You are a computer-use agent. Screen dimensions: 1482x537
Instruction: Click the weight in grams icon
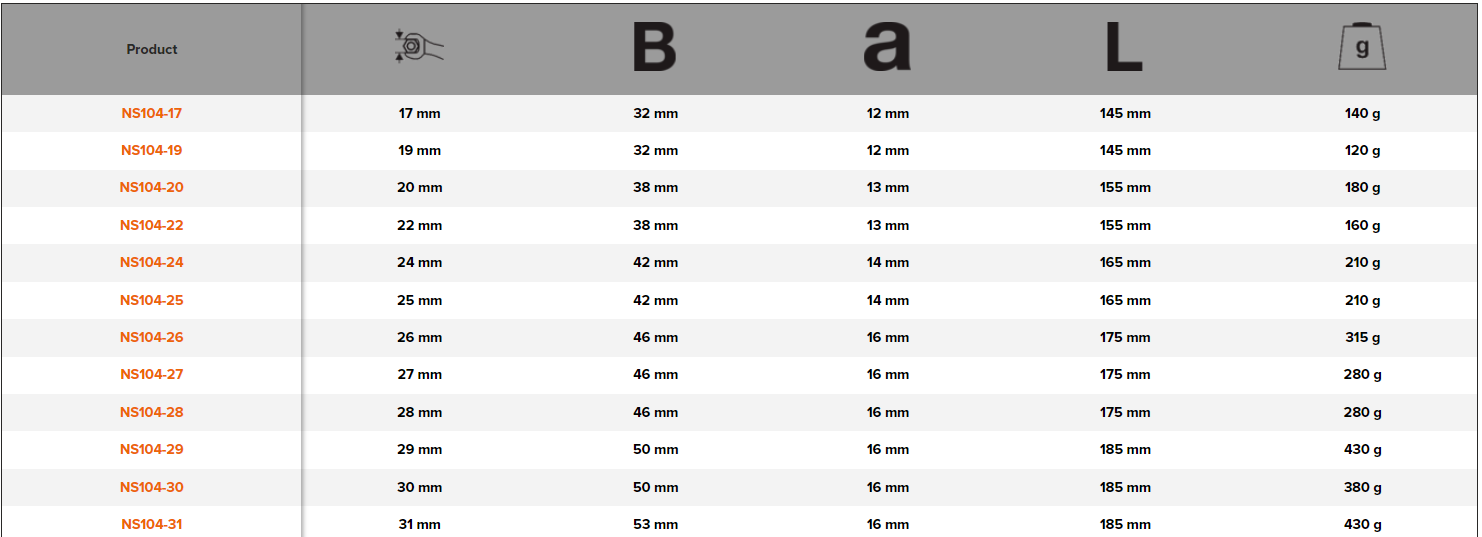click(1362, 48)
